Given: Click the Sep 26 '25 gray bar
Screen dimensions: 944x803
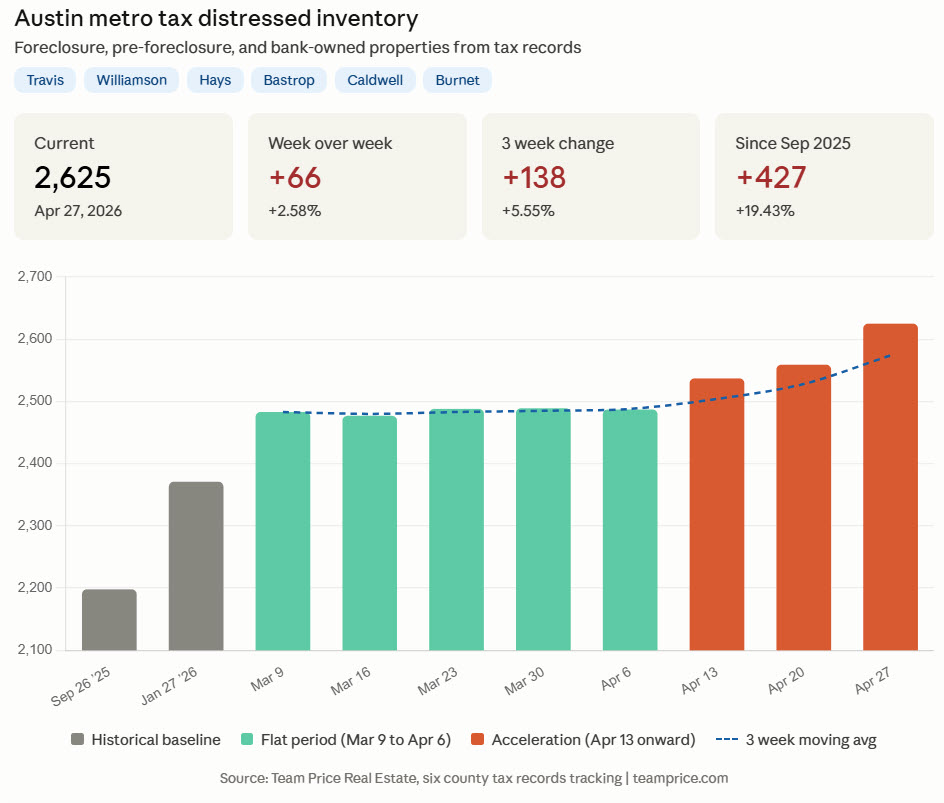Looking at the screenshot, I should pos(109,620).
